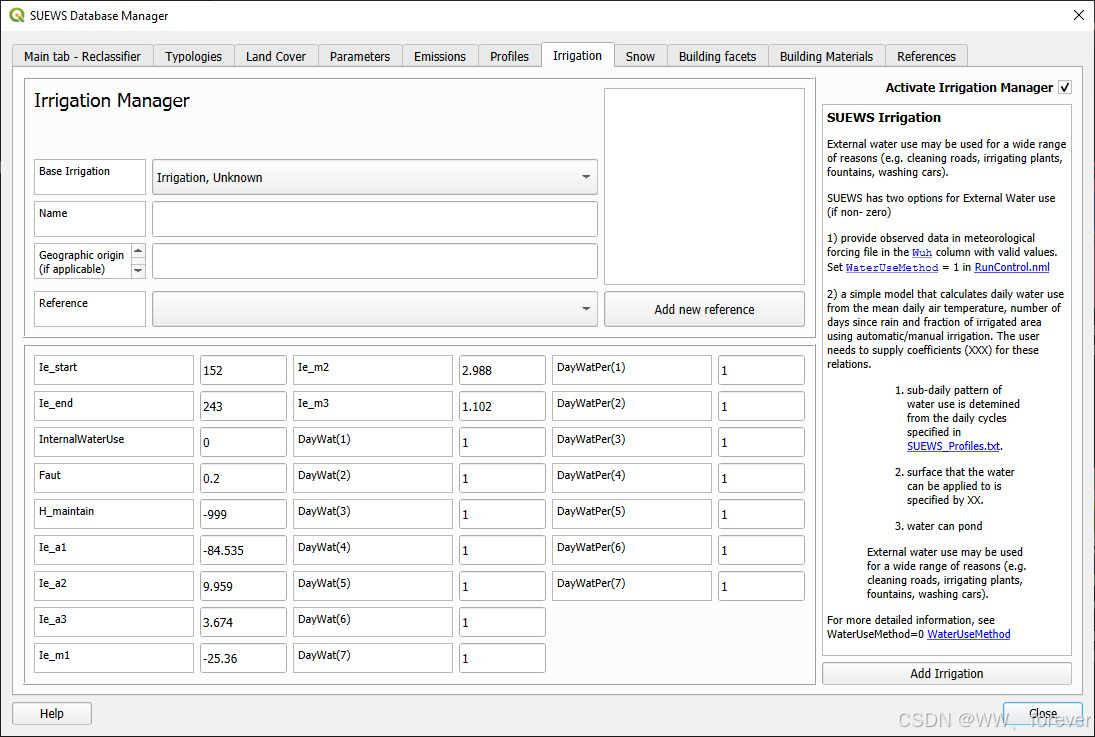Follow the Wuh link
Viewport: 1095px width, 737px height.
click(922, 253)
